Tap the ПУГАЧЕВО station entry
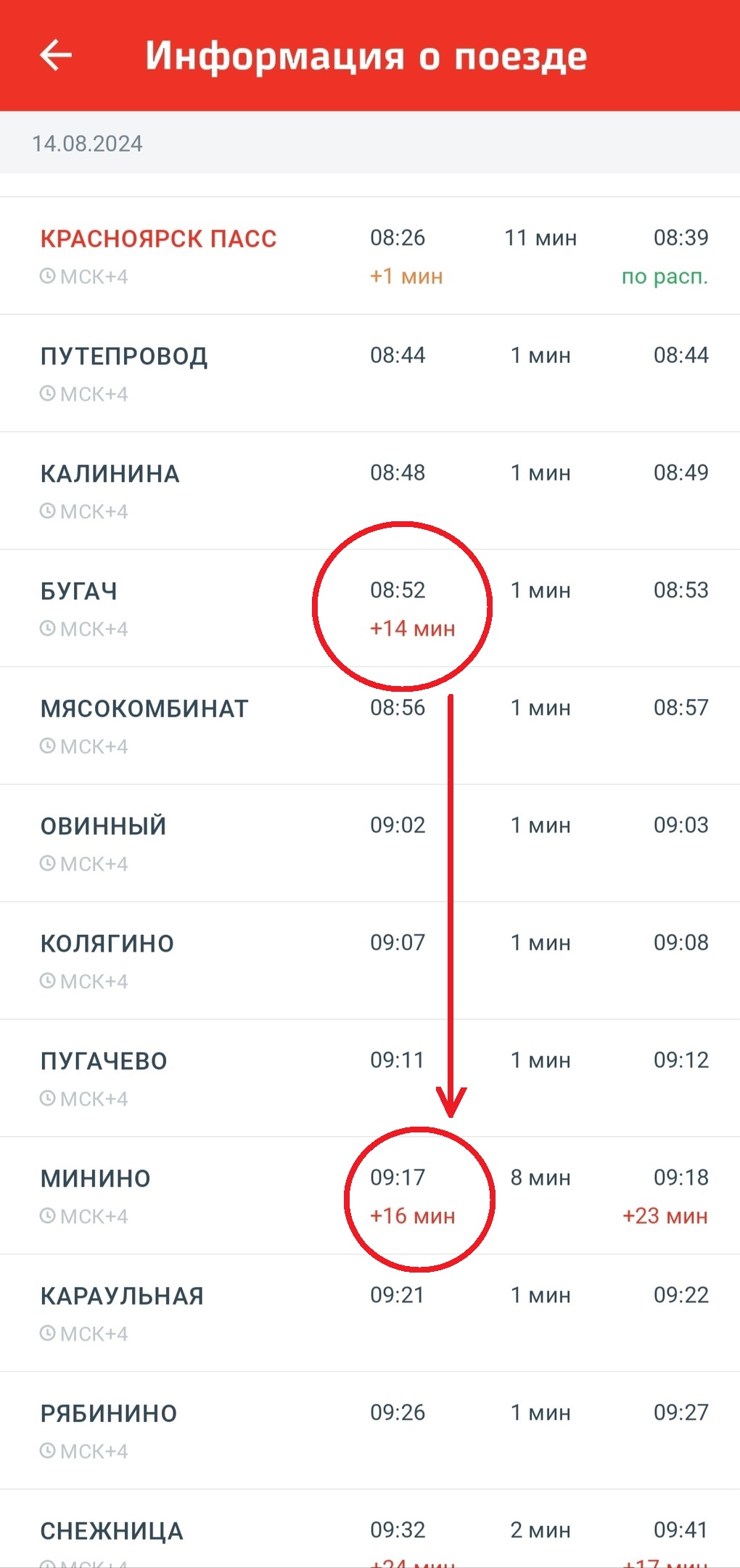The height and width of the screenshot is (1568, 740). [x=370, y=1078]
